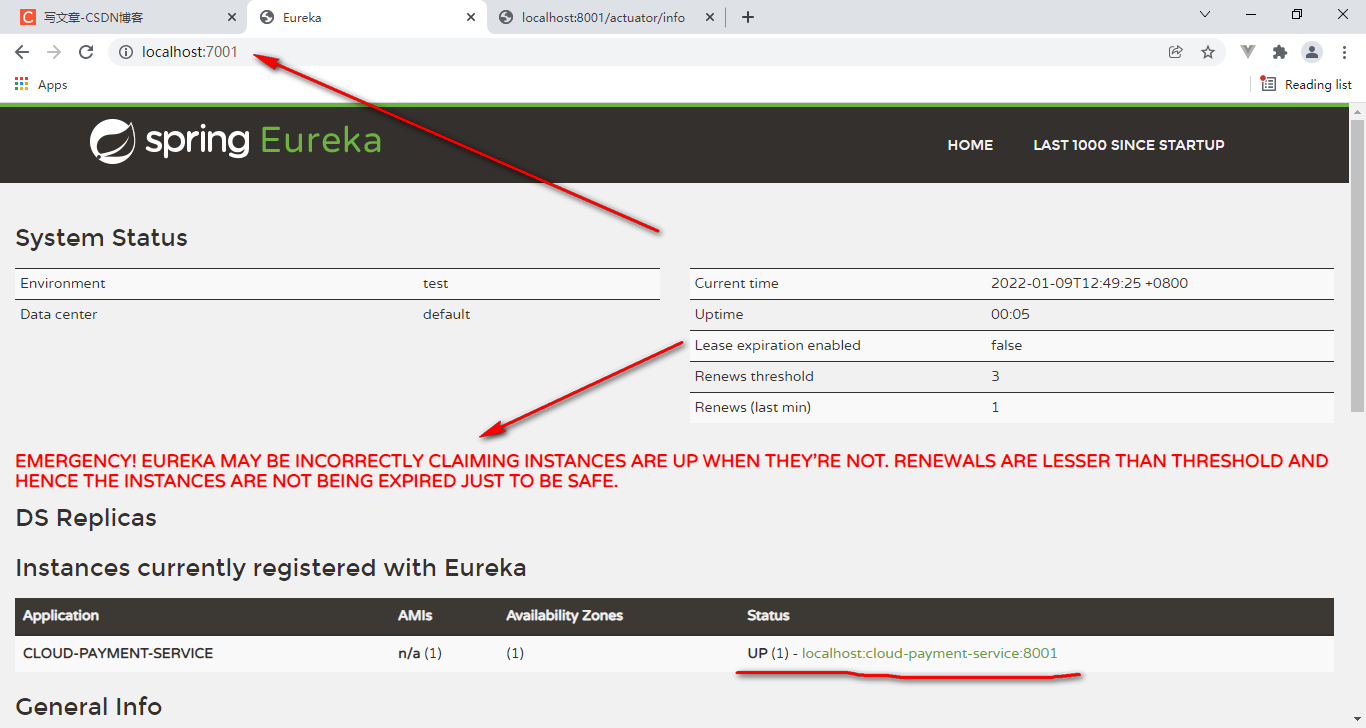Click the n/a (1) AMIs cell
This screenshot has width=1366, height=728.
click(x=420, y=653)
